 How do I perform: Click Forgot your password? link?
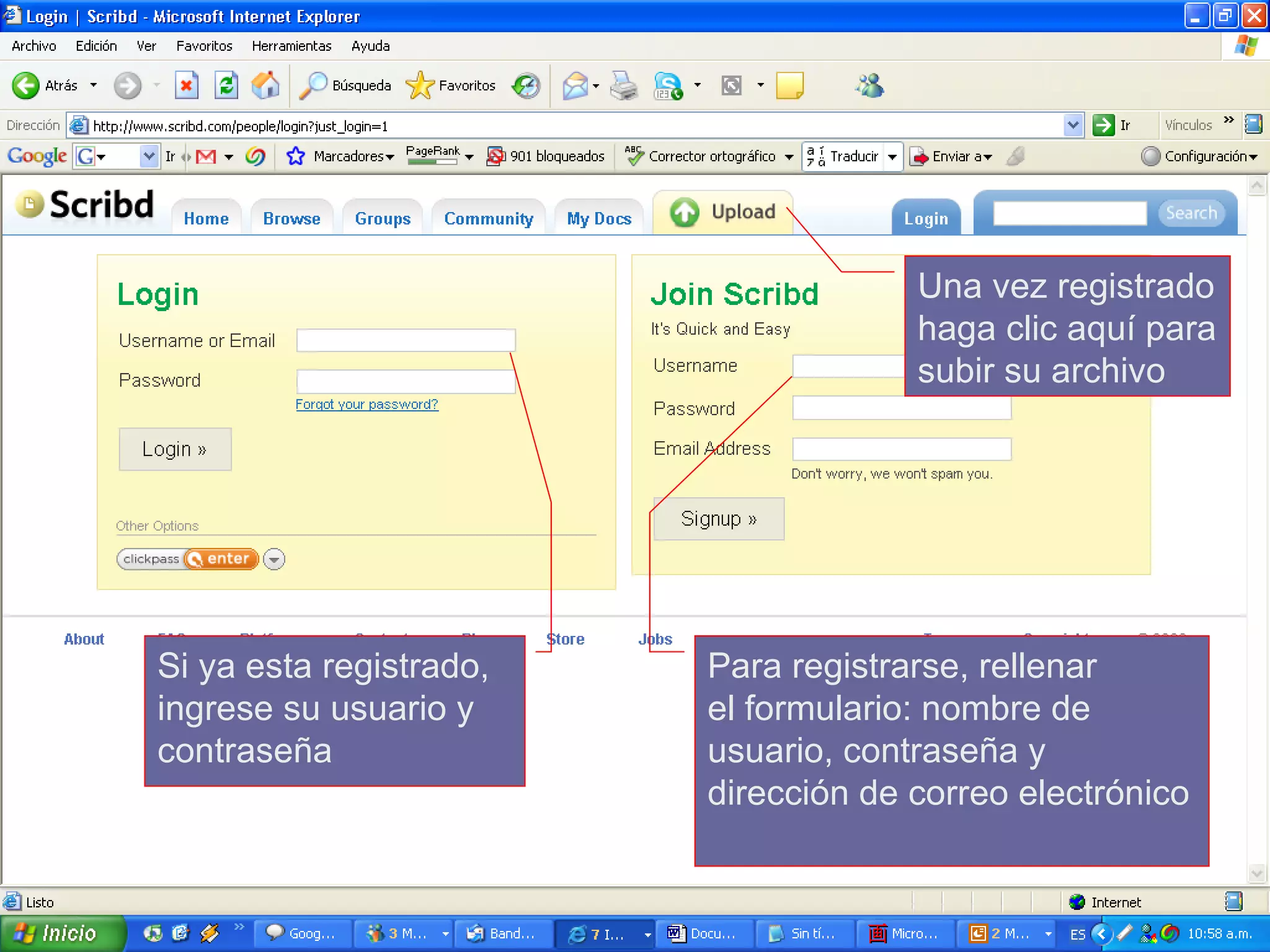[366, 404]
